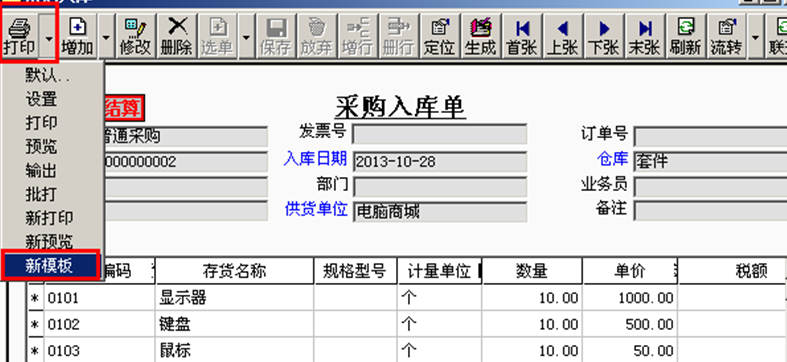Click the 计量单位 column header
The image size is (787, 362).
pyautogui.click(x=439, y=272)
